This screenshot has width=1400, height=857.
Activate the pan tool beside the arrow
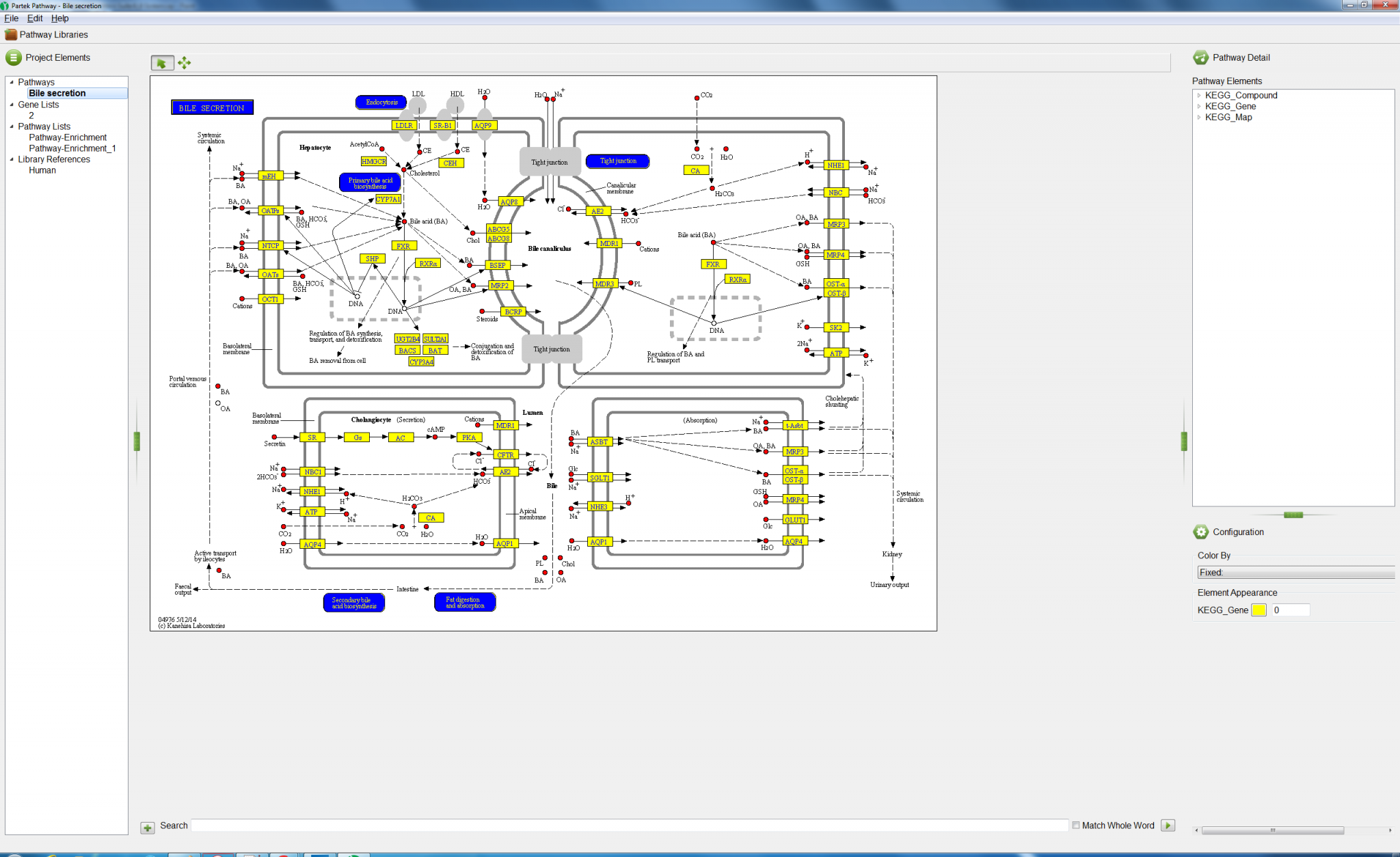click(x=184, y=62)
